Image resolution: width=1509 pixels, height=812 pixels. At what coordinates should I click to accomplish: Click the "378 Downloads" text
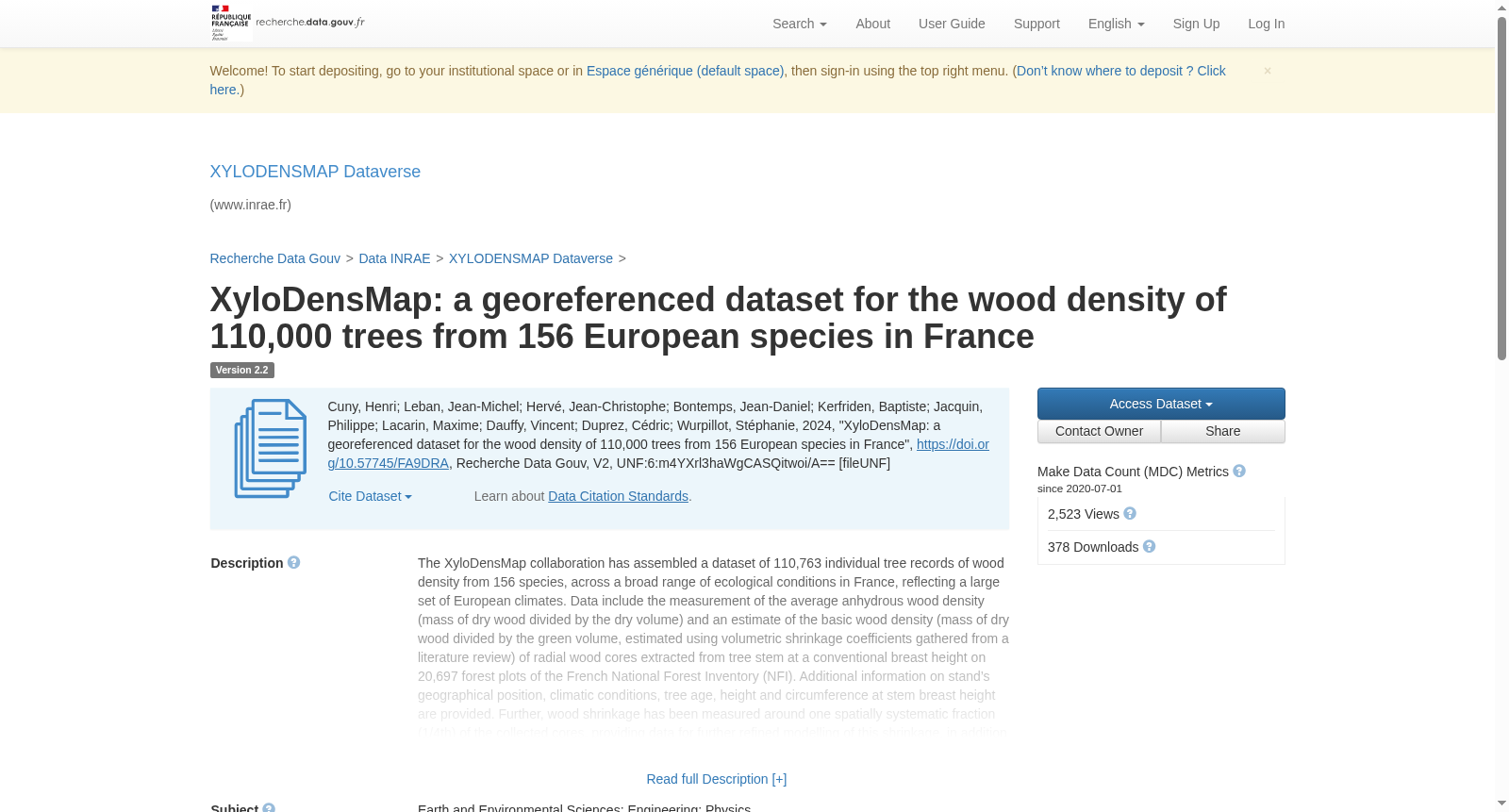pyautogui.click(x=1093, y=547)
